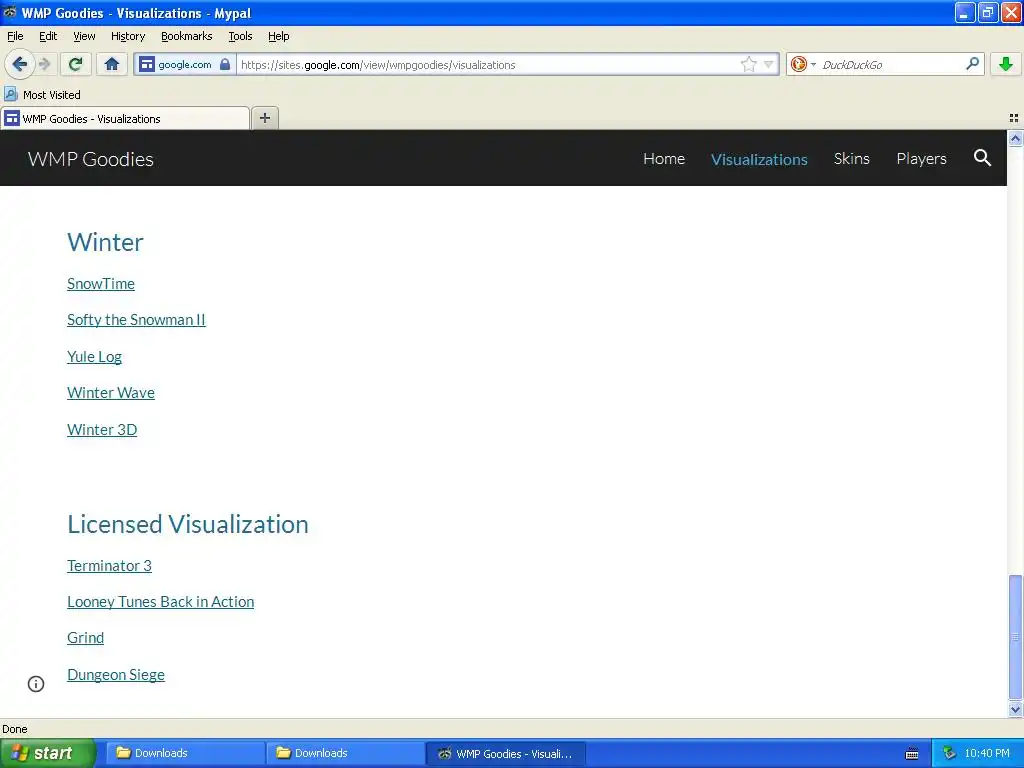Click the Licensed Visualization heading

[x=187, y=524]
